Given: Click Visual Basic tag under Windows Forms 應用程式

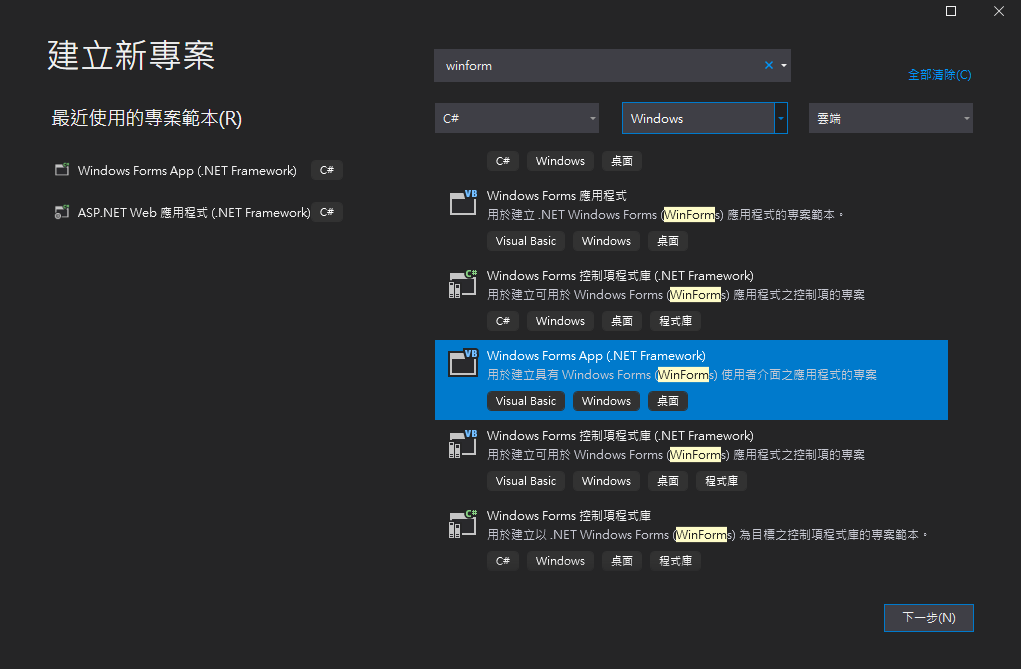Looking at the screenshot, I should pos(525,241).
